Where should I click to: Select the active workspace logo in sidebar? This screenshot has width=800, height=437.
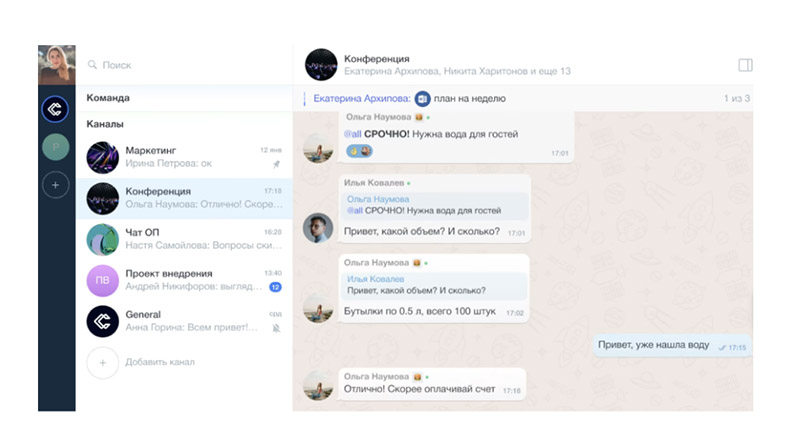56,109
